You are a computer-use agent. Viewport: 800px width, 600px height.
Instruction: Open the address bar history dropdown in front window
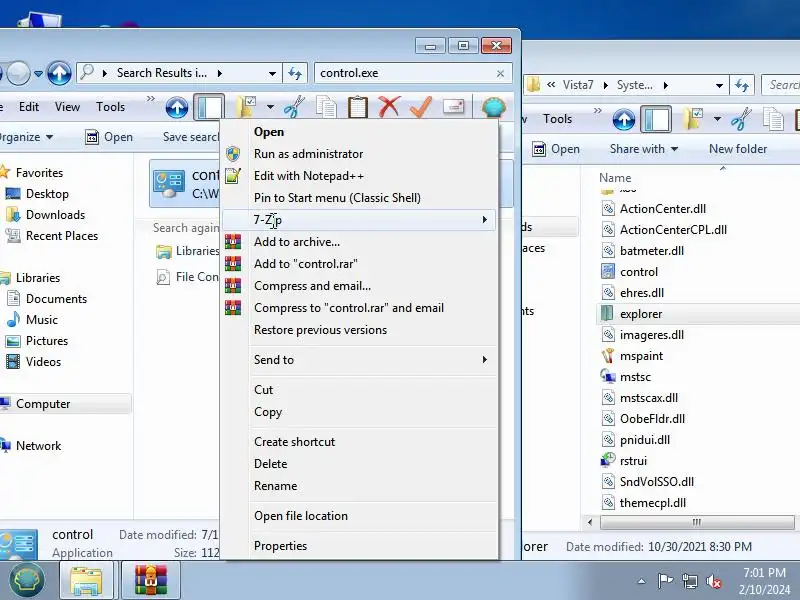pyautogui.click(x=272, y=73)
